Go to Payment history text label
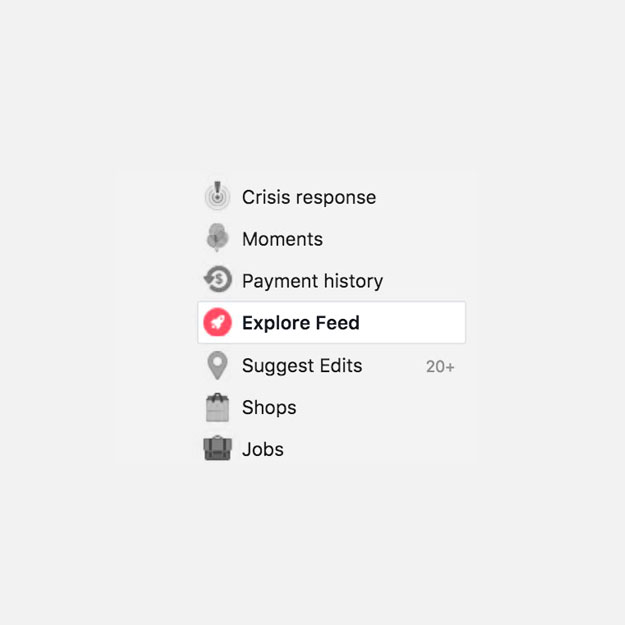The width and height of the screenshot is (625, 625). coord(312,281)
